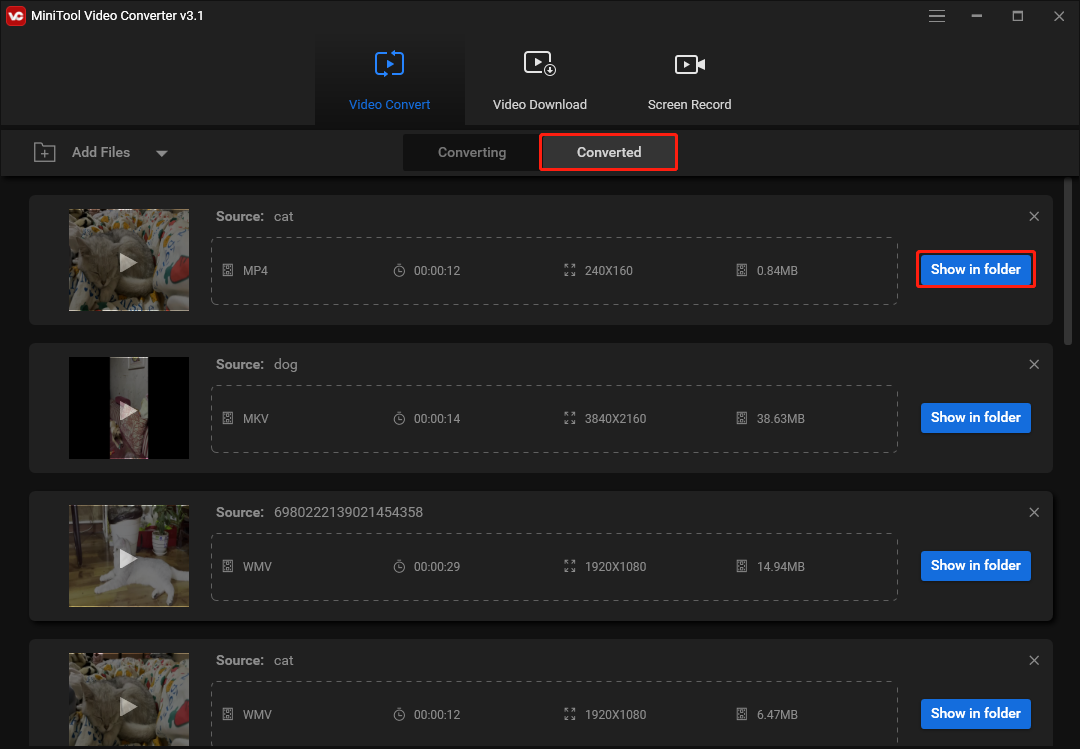Click the '00:00:12' duration of cat MP4
The width and height of the screenshot is (1080, 749).
tap(437, 271)
